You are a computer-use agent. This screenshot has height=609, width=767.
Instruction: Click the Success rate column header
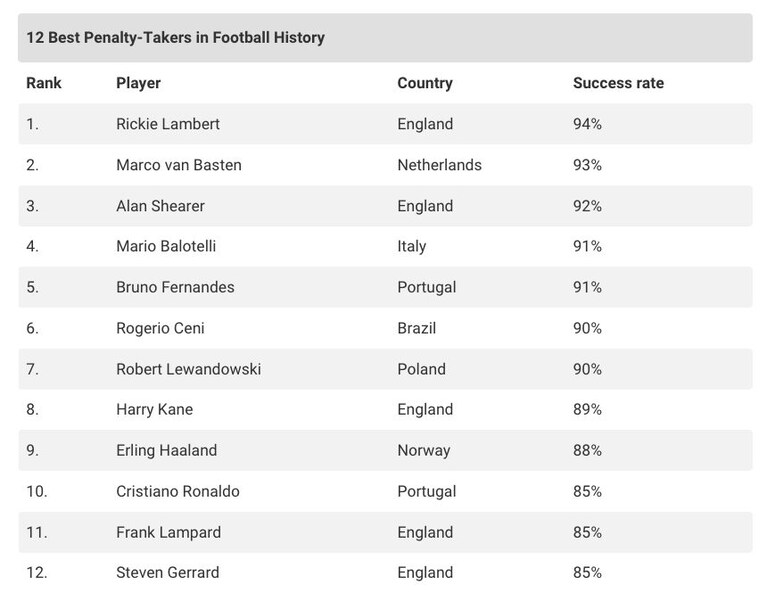pos(618,83)
